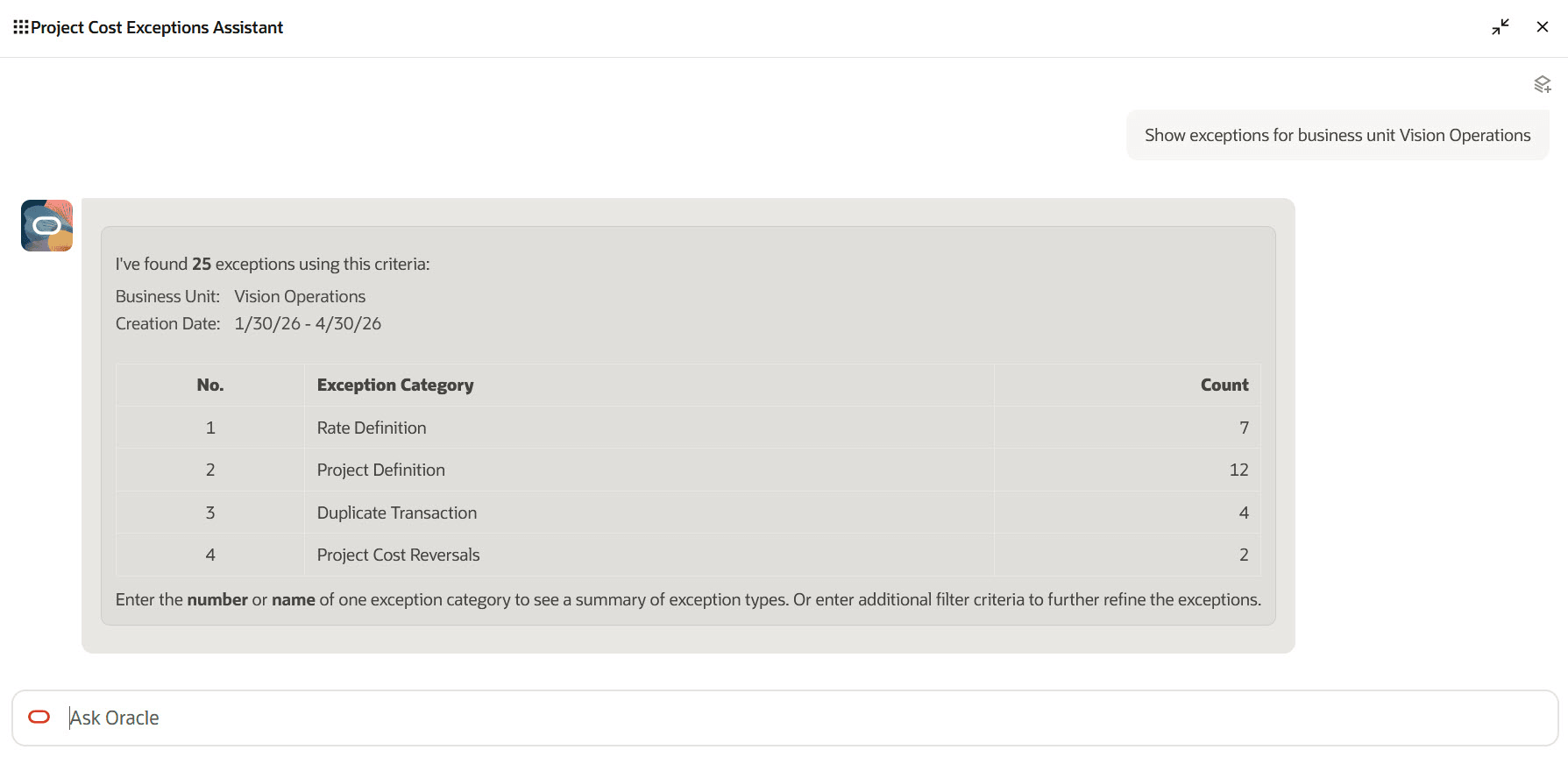Select the user message about Vision Operations
This screenshot has height=757, width=1568.
click(1337, 135)
